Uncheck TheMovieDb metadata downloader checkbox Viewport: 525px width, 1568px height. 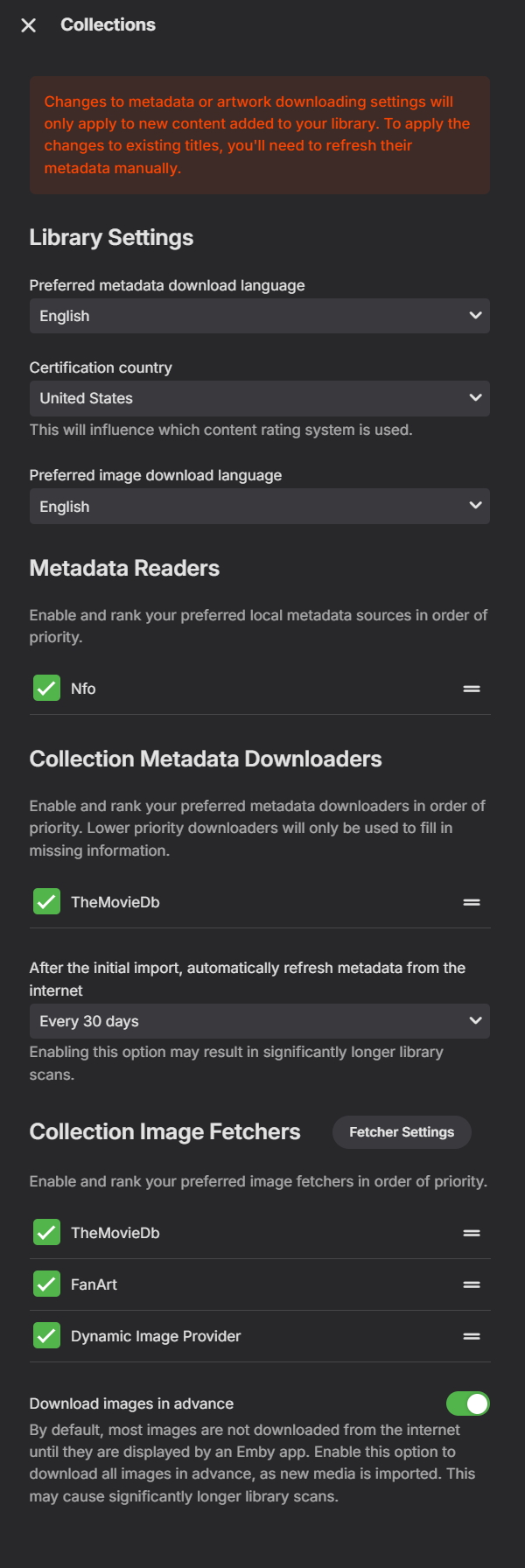pos(46,902)
